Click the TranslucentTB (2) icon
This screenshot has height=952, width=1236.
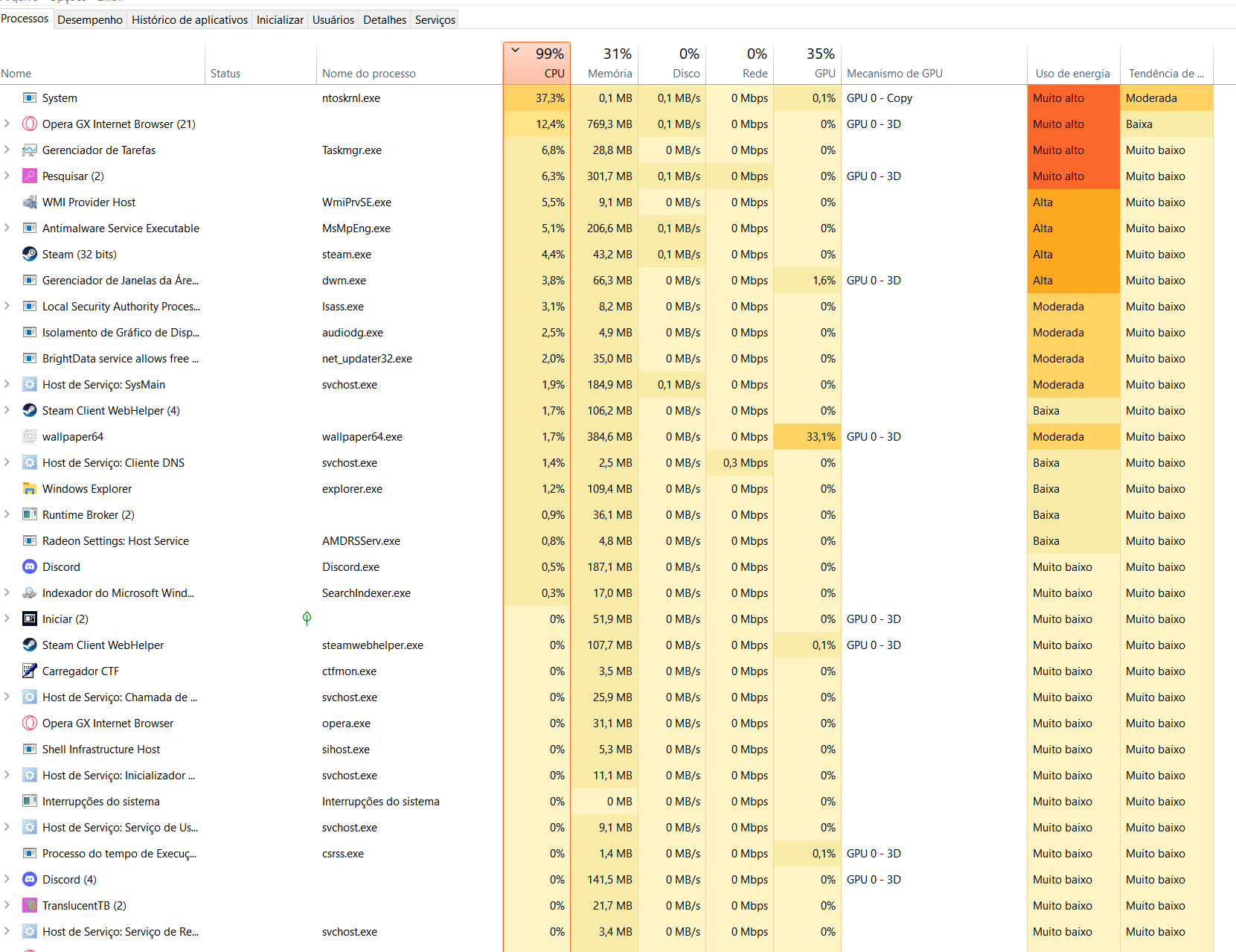click(x=30, y=906)
